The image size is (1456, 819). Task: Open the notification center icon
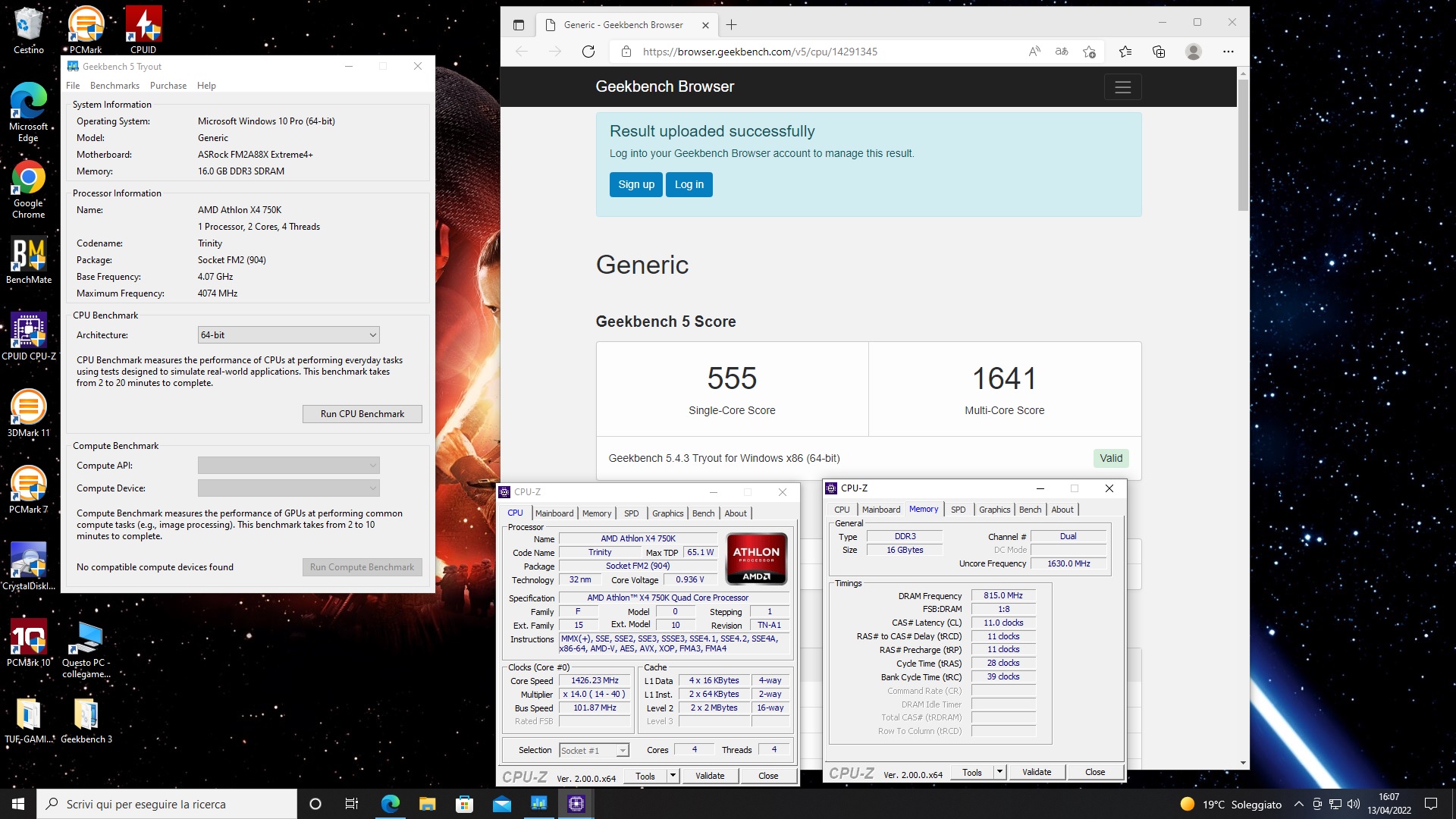tap(1431, 804)
